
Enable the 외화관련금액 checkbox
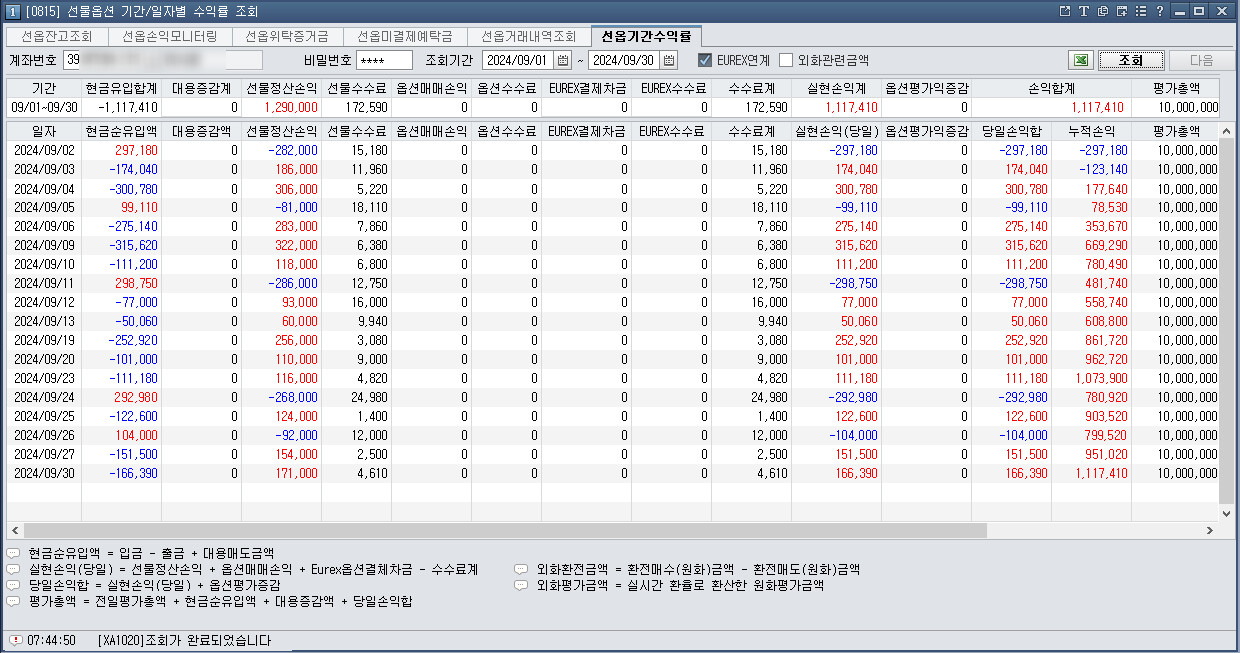[x=786, y=60]
